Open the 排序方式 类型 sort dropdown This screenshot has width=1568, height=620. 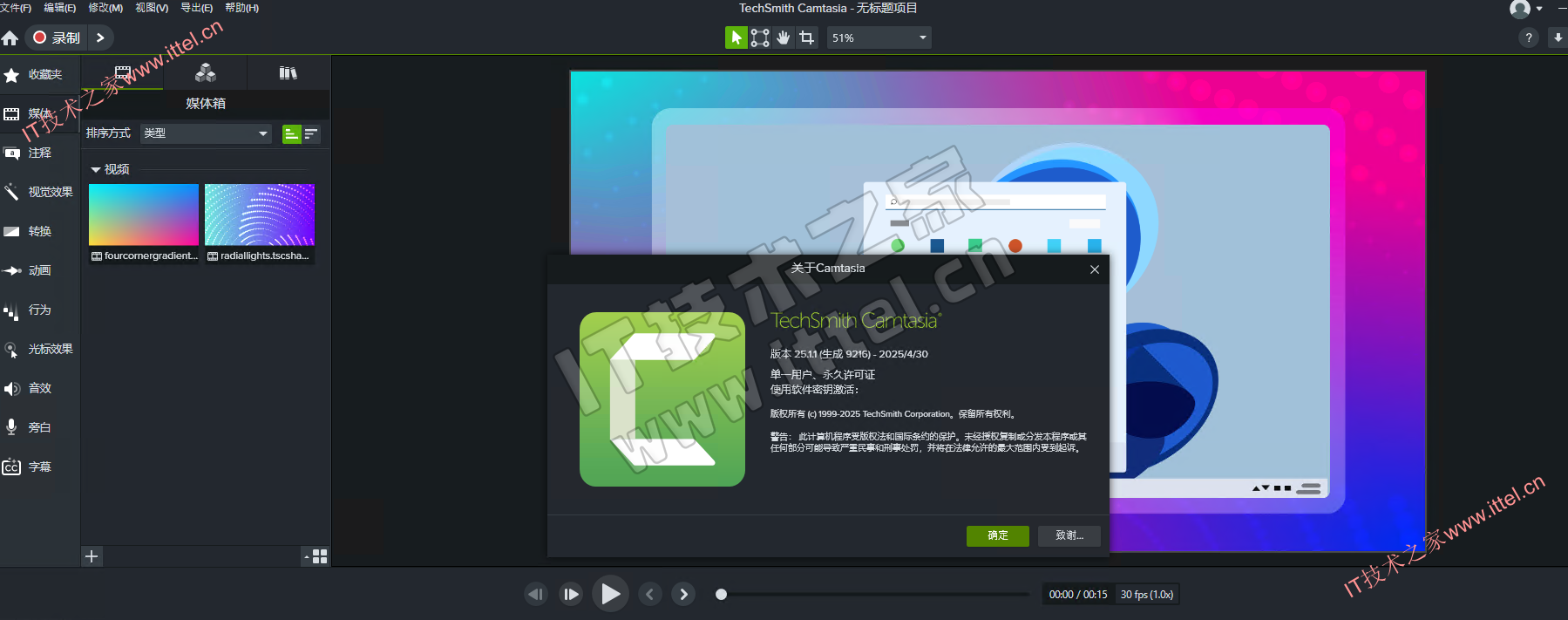[206, 133]
